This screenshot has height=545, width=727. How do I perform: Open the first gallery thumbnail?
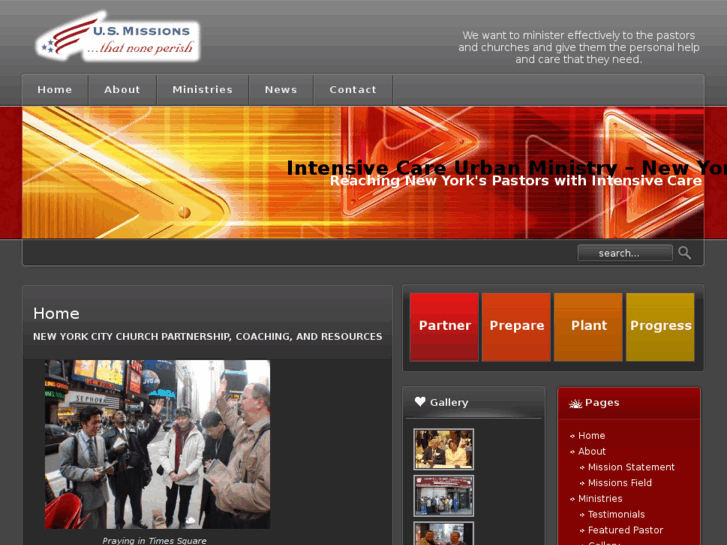click(444, 449)
